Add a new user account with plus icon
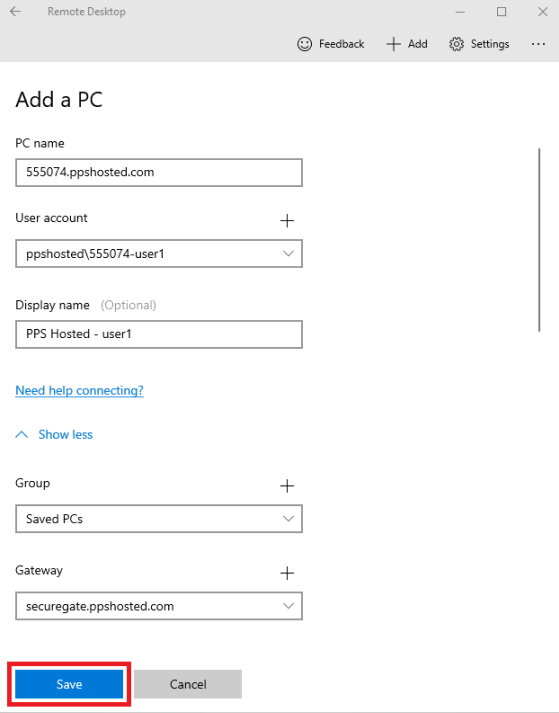The width and height of the screenshot is (559, 713). (x=287, y=221)
